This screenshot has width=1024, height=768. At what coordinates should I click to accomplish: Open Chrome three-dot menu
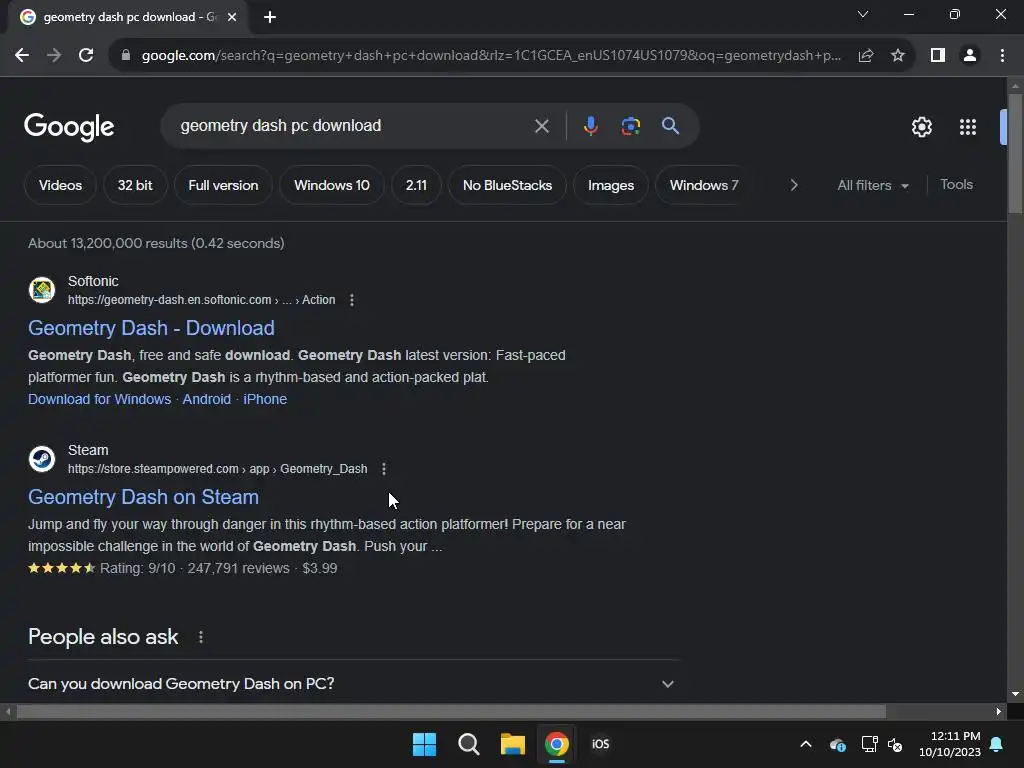pos(1002,56)
